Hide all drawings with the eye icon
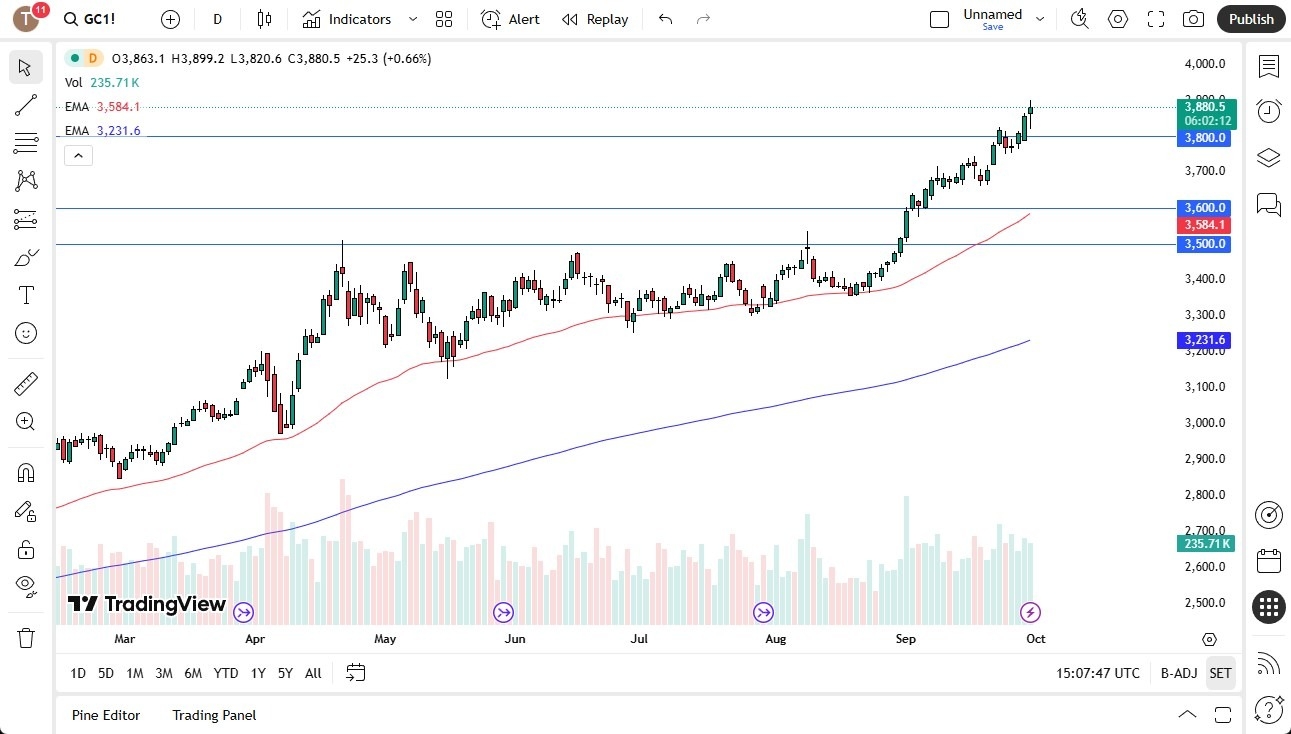This screenshot has height=734, width=1291. tap(26, 585)
